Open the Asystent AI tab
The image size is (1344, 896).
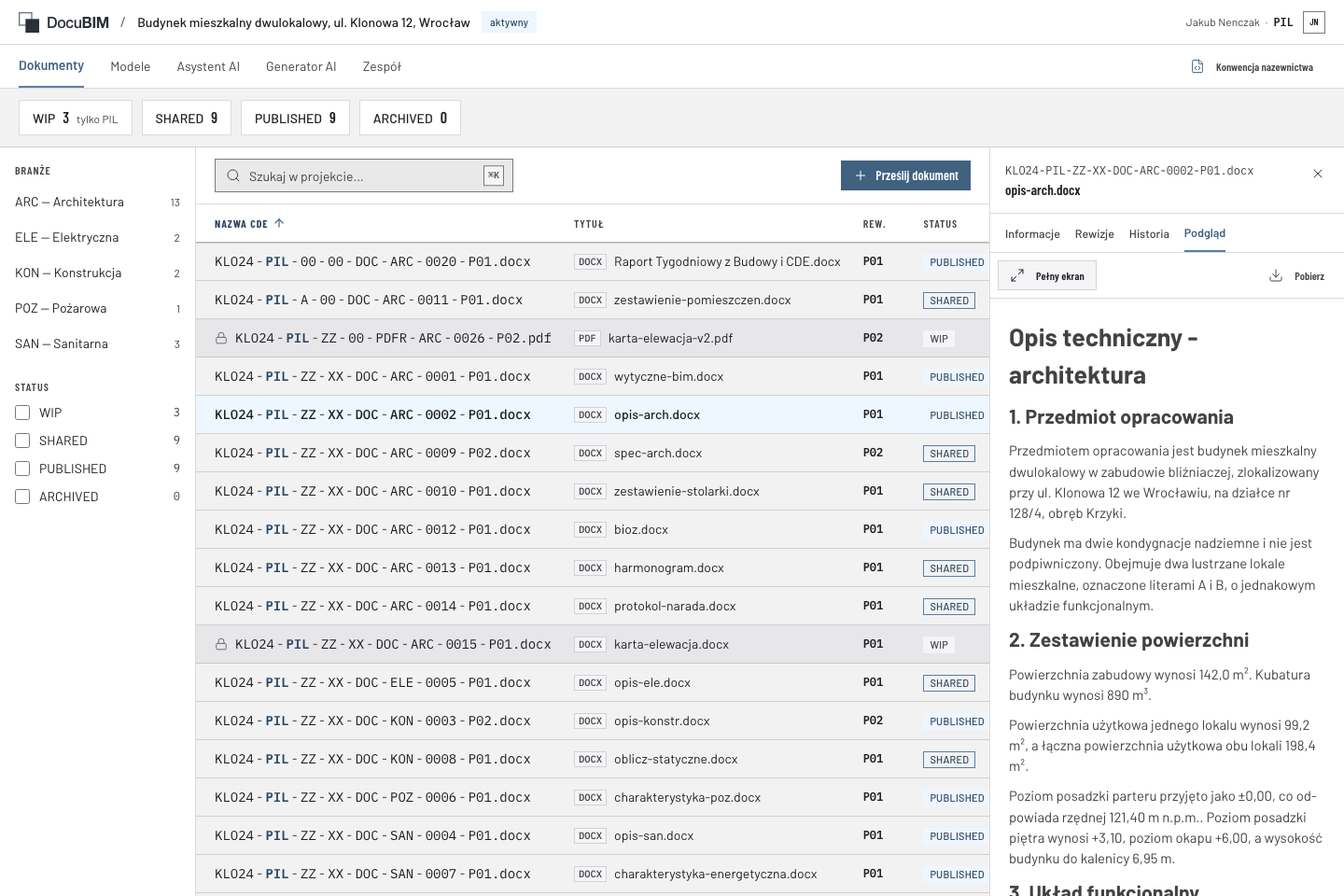pyautogui.click(x=208, y=66)
